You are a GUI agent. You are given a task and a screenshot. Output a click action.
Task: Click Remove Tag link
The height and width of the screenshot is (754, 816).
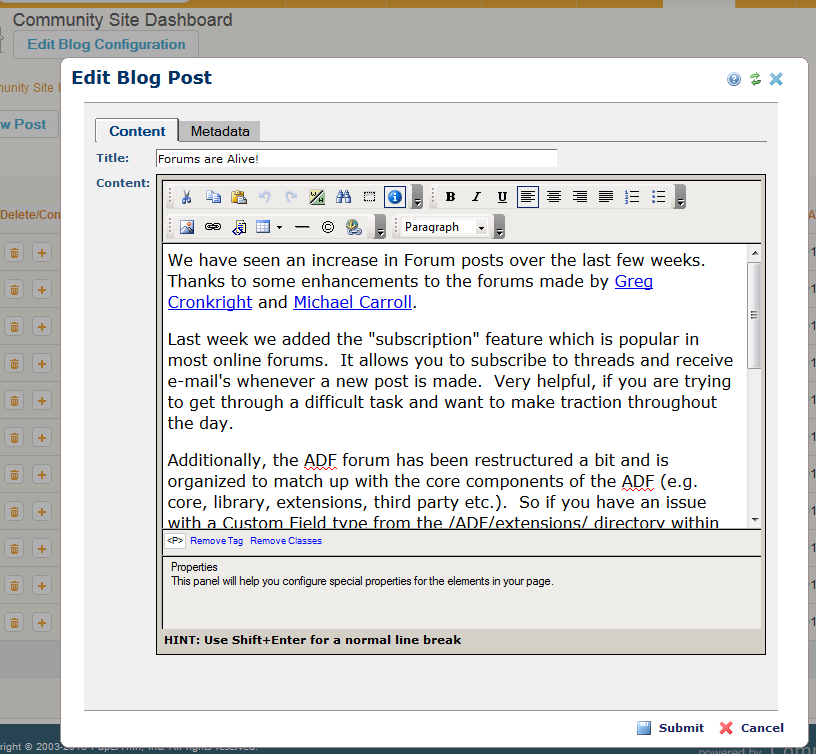click(x=216, y=541)
